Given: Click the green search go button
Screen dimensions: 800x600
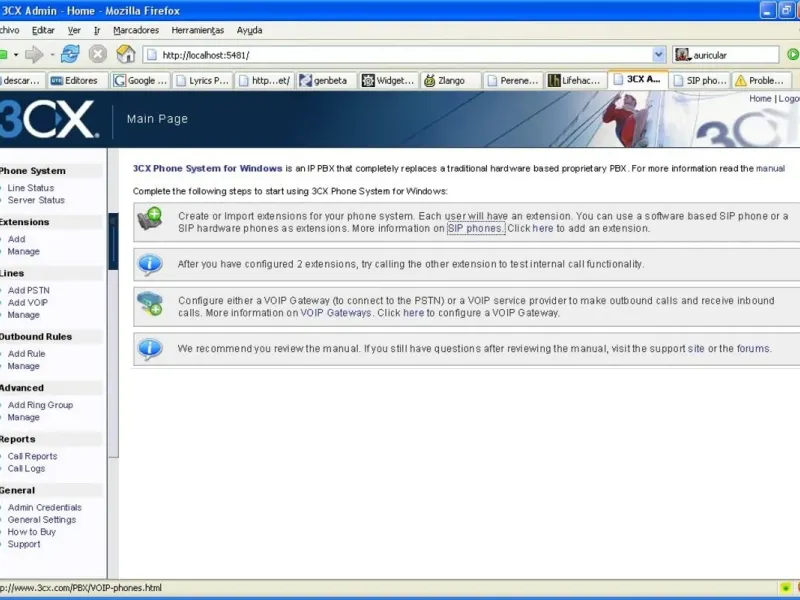Looking at the screenshot, I should pos(793,55).
